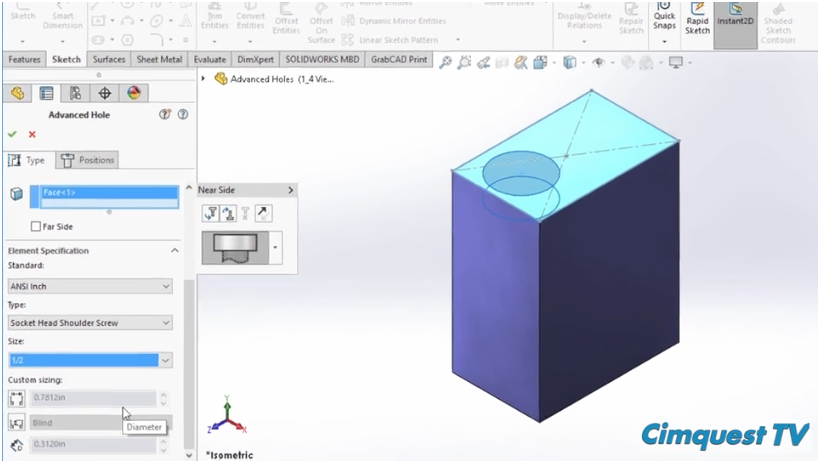Click the Face<1> selection box
The height and width of the screenshot is (461, 820).
coord(104,198)
